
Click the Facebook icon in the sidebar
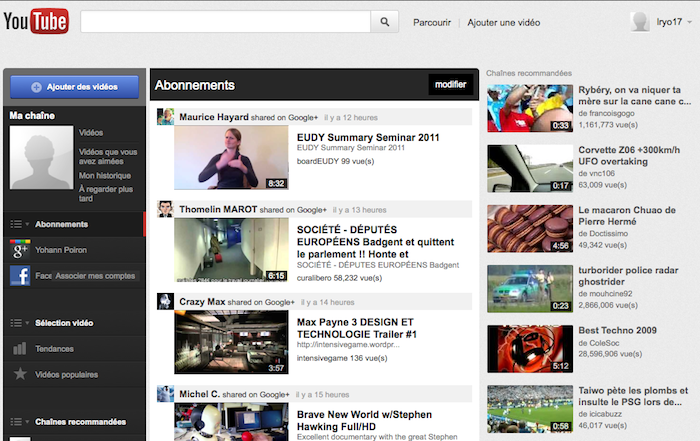pos(19,276)
